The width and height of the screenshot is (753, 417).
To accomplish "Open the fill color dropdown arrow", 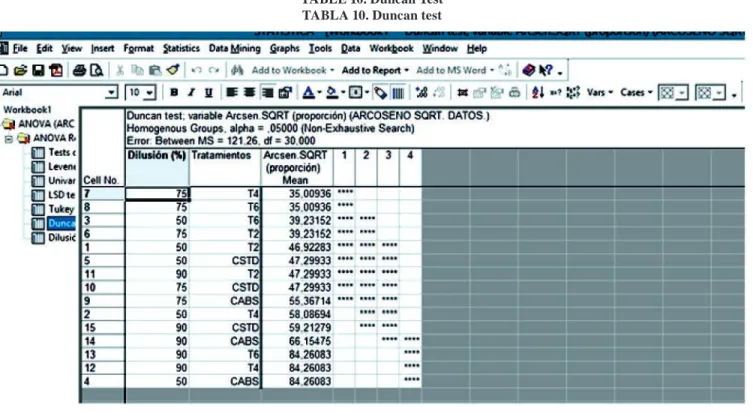I will point(343,93).
